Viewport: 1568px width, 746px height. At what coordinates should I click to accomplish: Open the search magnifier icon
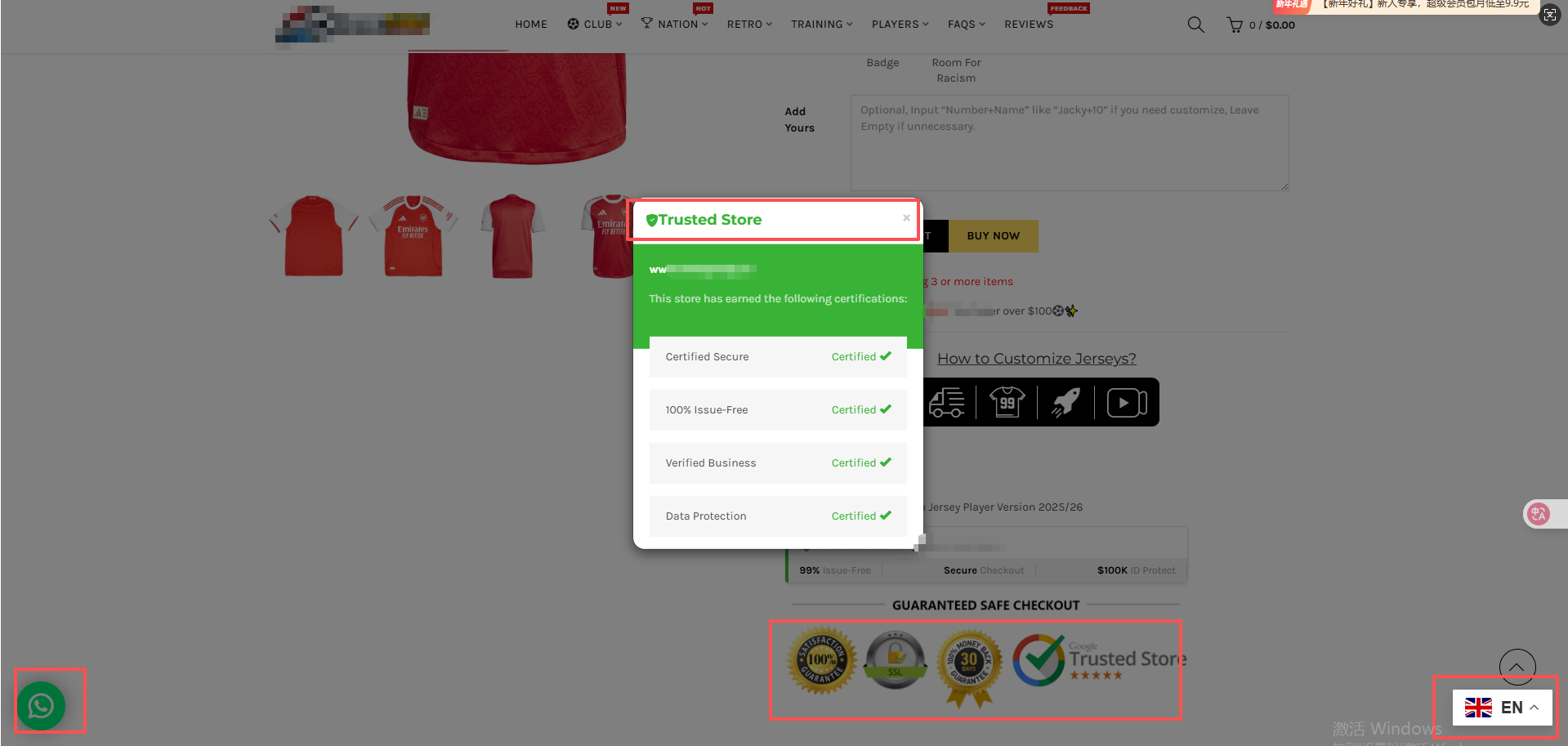tap(1195, 25)
